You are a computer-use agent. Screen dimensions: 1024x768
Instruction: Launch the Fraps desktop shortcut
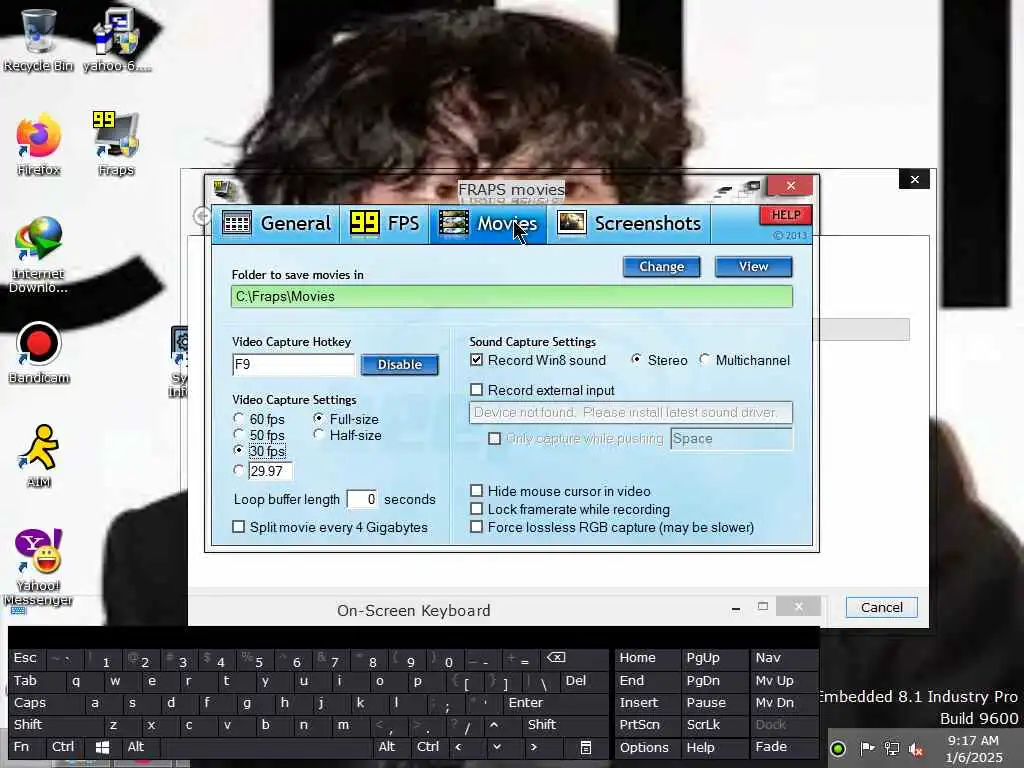point(116,145)
